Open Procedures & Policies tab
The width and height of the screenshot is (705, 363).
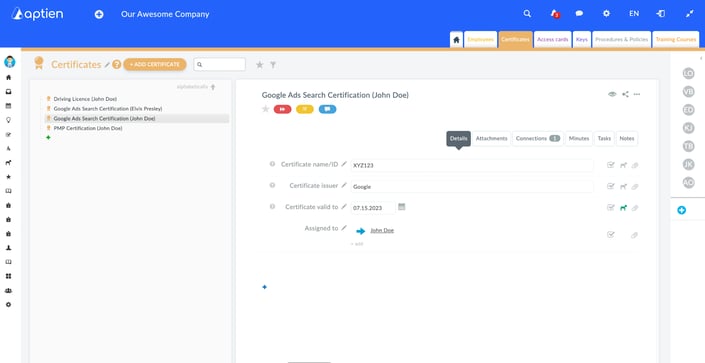pyautogui.click(x=621, y=40)
